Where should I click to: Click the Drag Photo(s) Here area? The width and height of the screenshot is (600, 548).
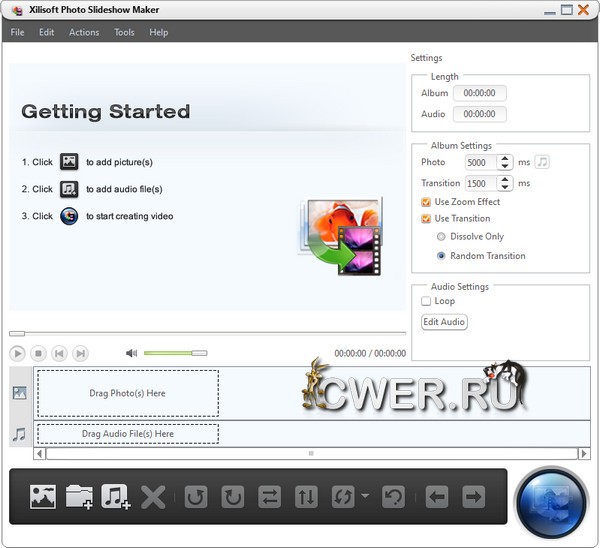(128, 393)
